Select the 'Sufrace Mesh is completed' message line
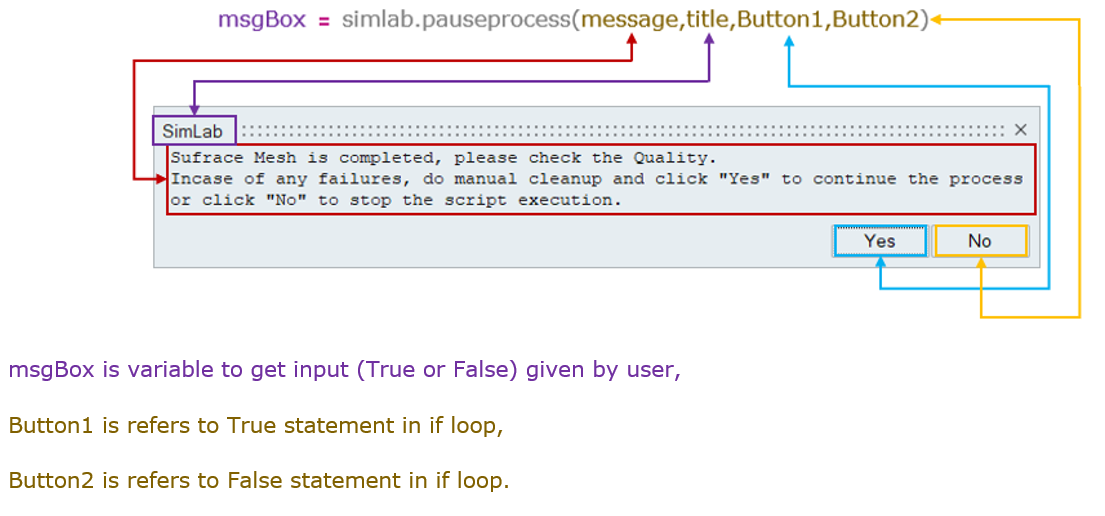 (444, 158)
